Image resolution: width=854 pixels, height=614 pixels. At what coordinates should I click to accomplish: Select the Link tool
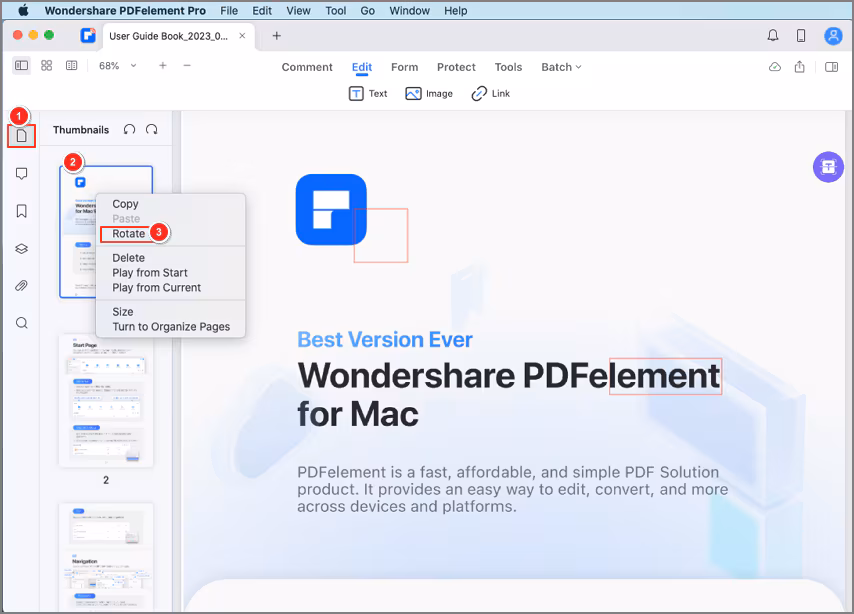pyautogui.click(x=490, y=94)
